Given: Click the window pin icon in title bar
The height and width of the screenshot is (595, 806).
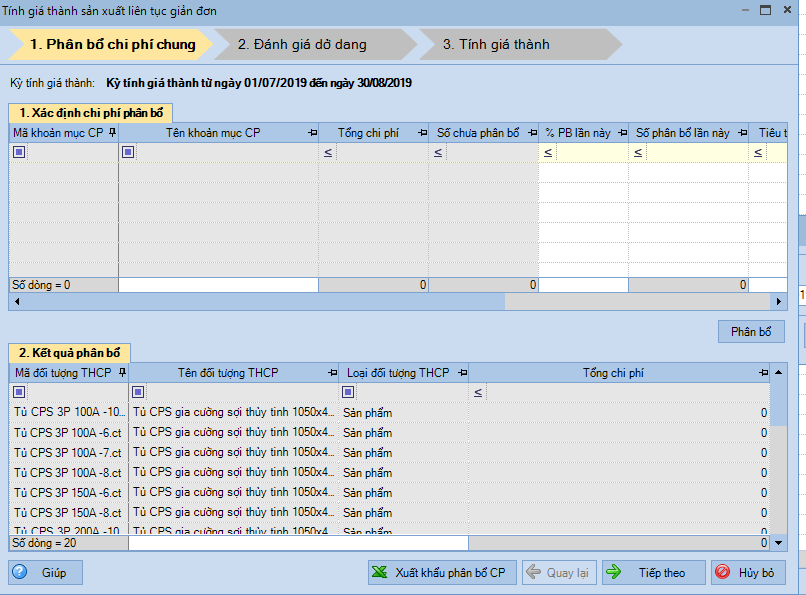Looking at the screenshot, I should point(743,11).
